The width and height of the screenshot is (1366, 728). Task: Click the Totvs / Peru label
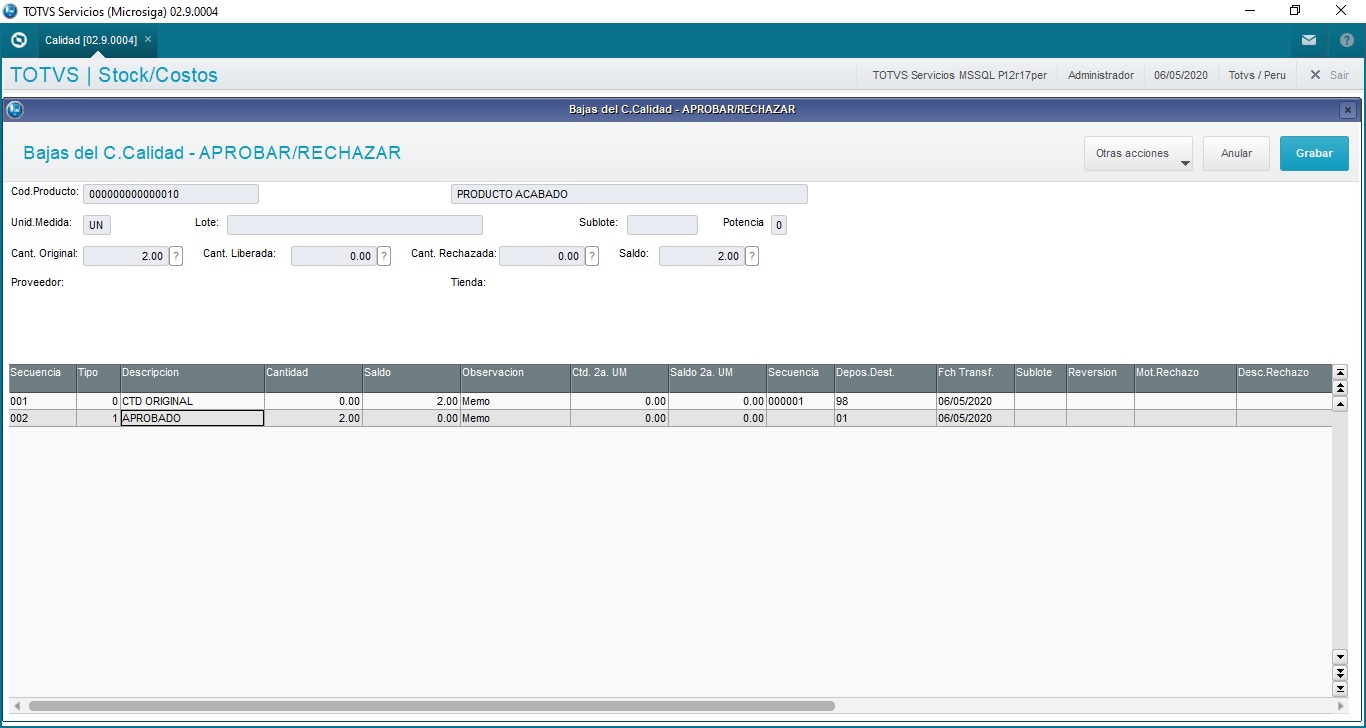tap(1257, 75)
